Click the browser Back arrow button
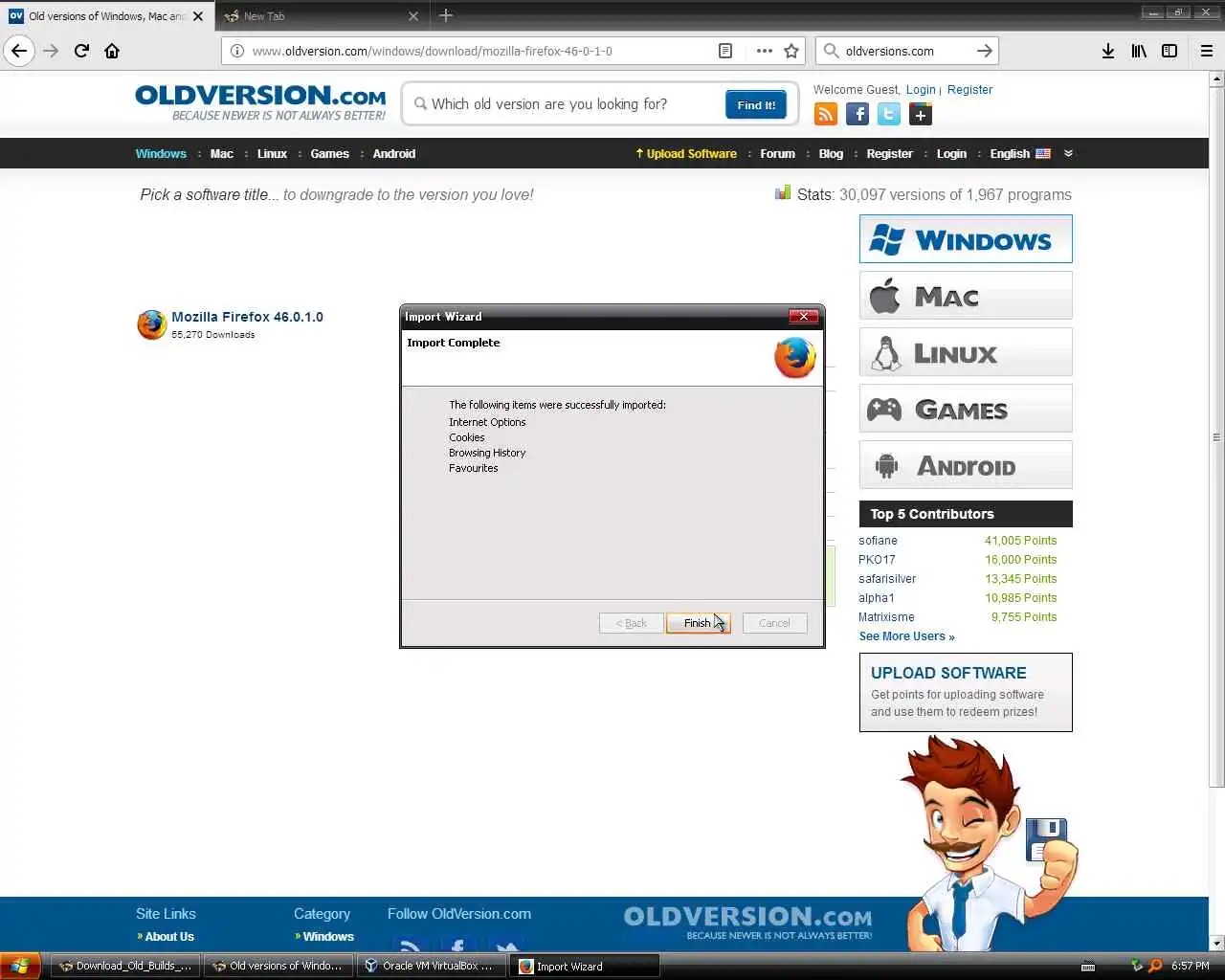 pyautogui.click(x=19, y=51)
